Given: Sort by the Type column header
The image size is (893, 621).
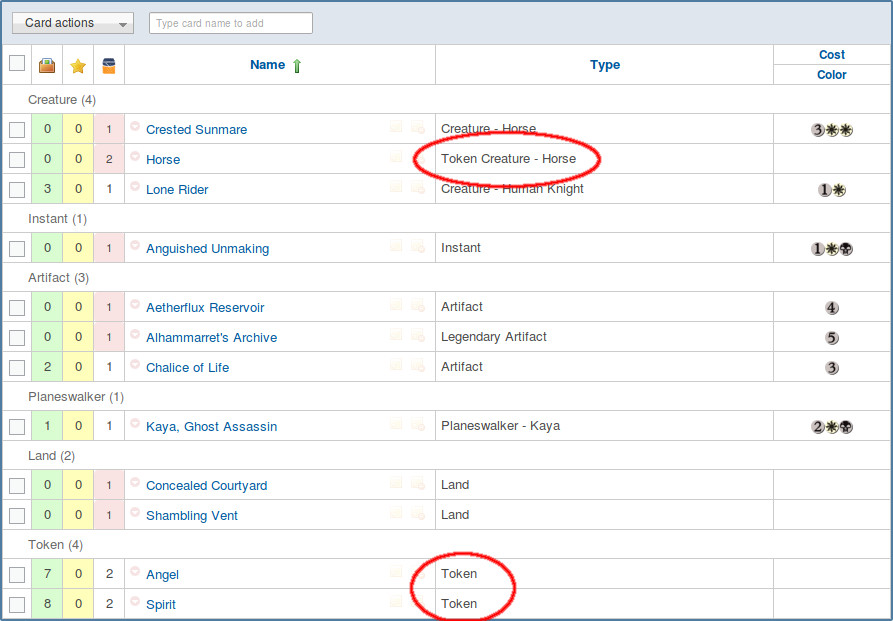Looking at the screenshot, I should 604,65.
